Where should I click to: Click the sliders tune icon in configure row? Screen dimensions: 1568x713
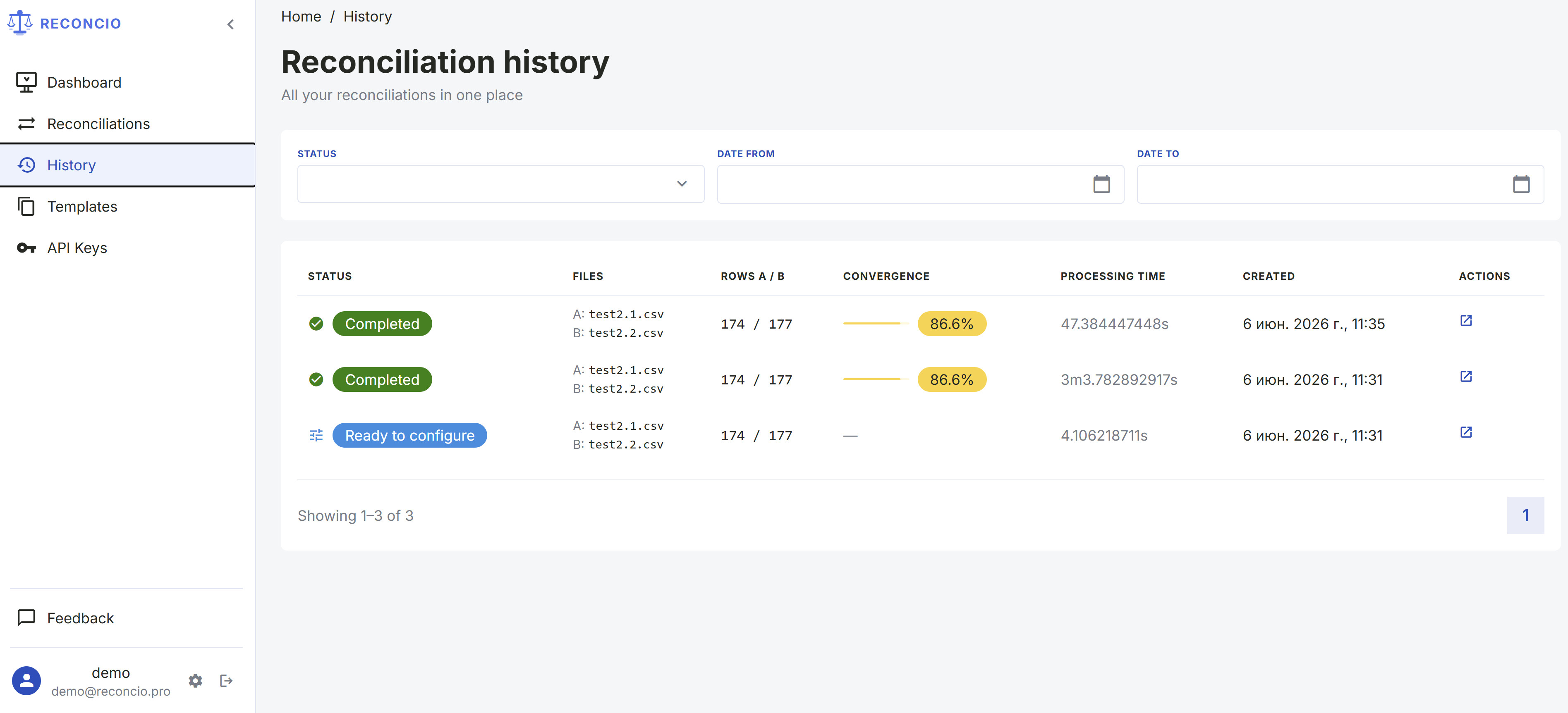click(316, 436)
